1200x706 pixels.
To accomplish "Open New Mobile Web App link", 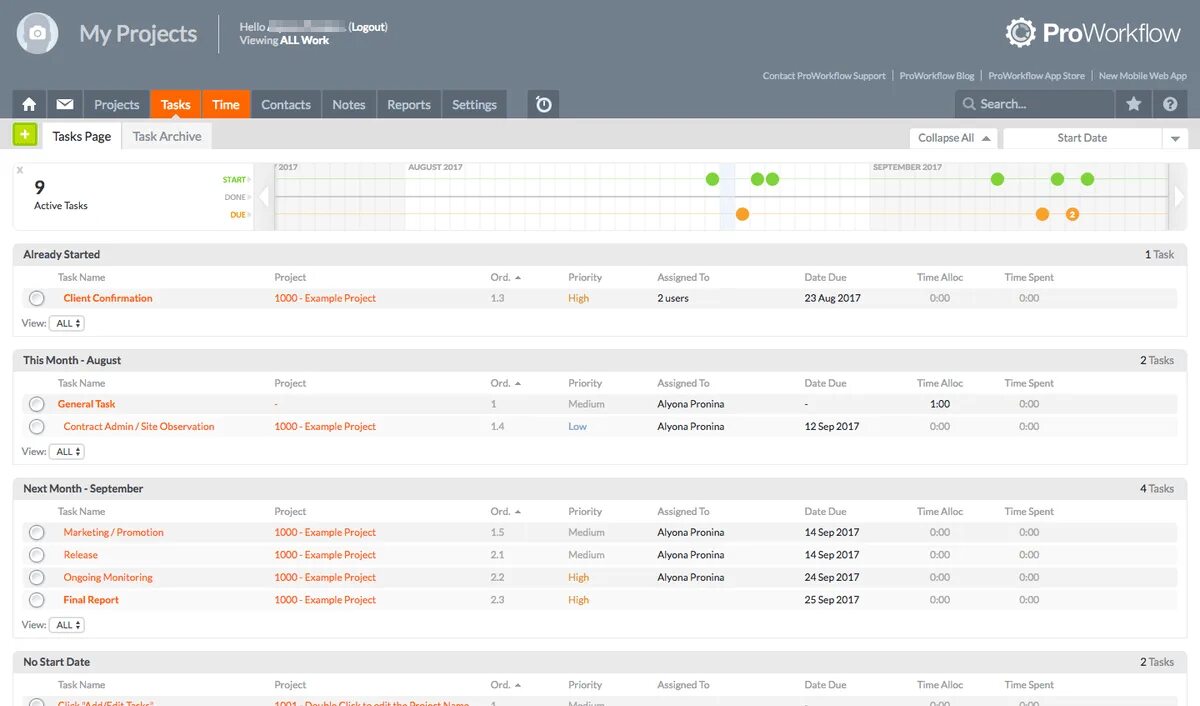I will 1143,76.
